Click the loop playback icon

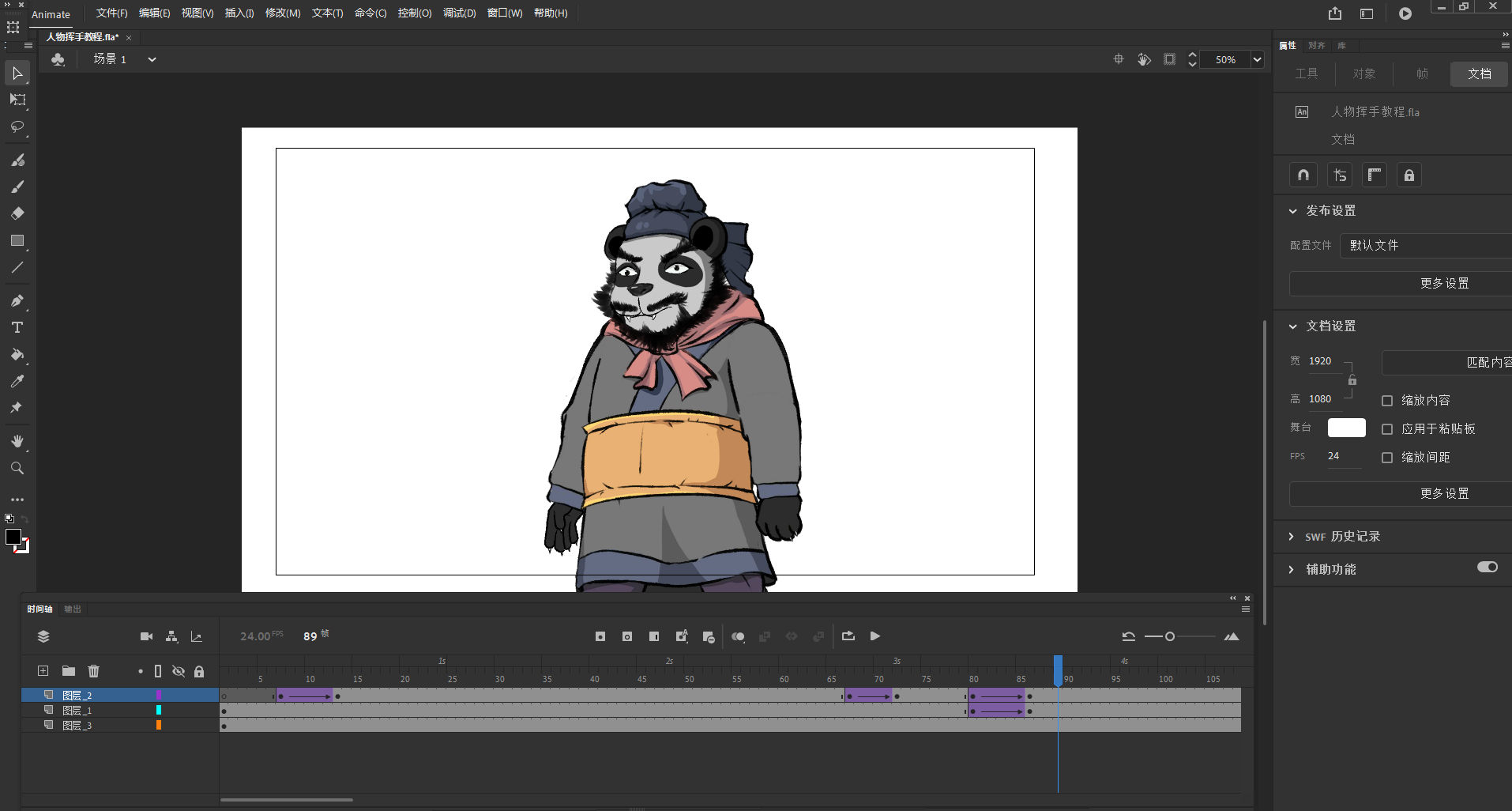(848, 636)
